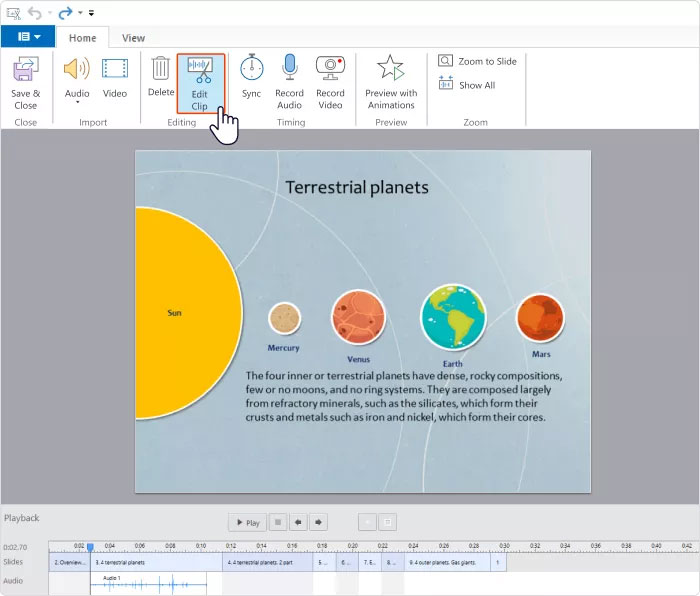The height and width of the screenshot is (596, 700).
Task: Open the blue application file menu dropdown
Action: pos(28,37)
